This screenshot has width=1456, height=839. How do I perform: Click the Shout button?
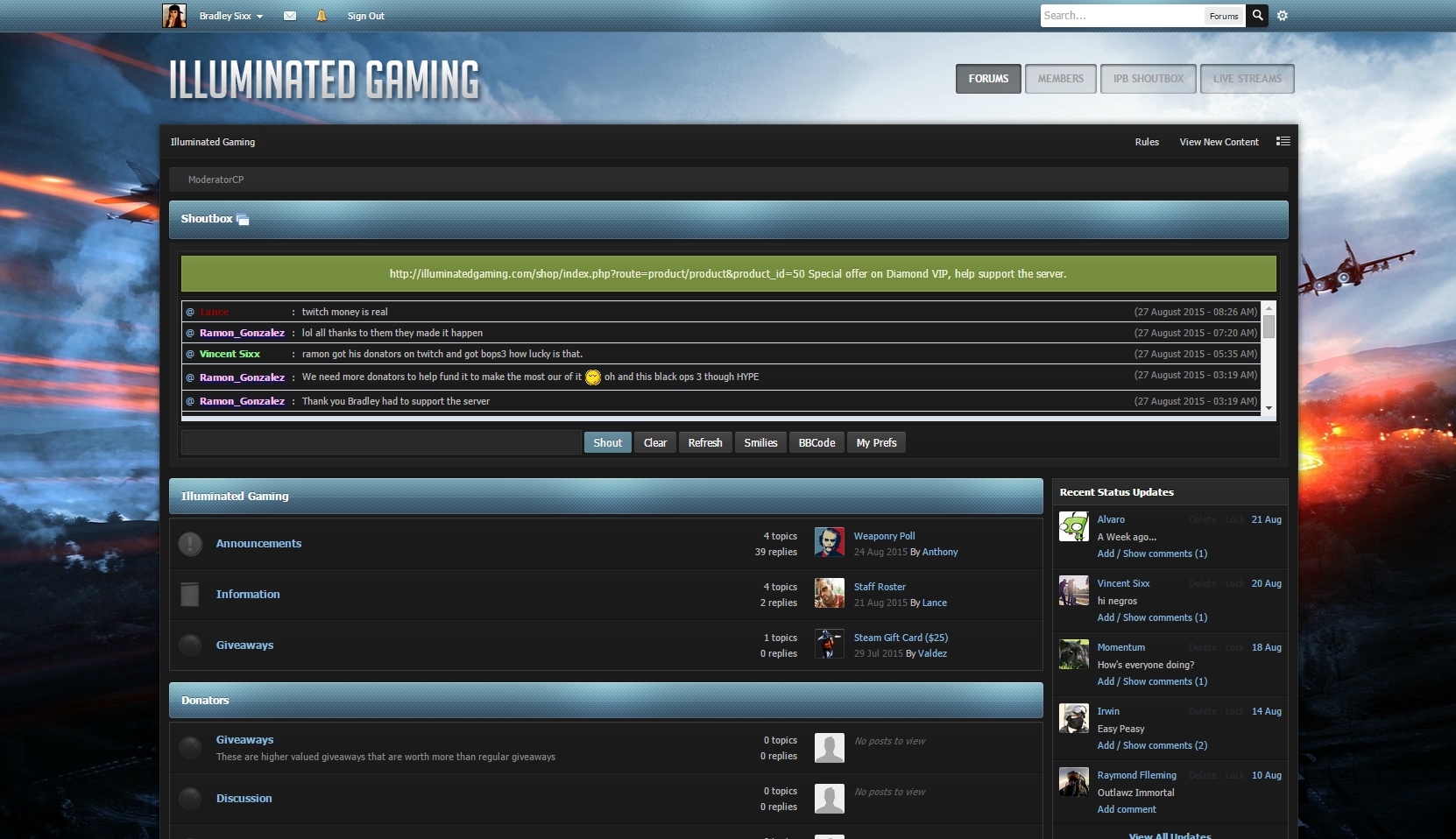[608, 443]
